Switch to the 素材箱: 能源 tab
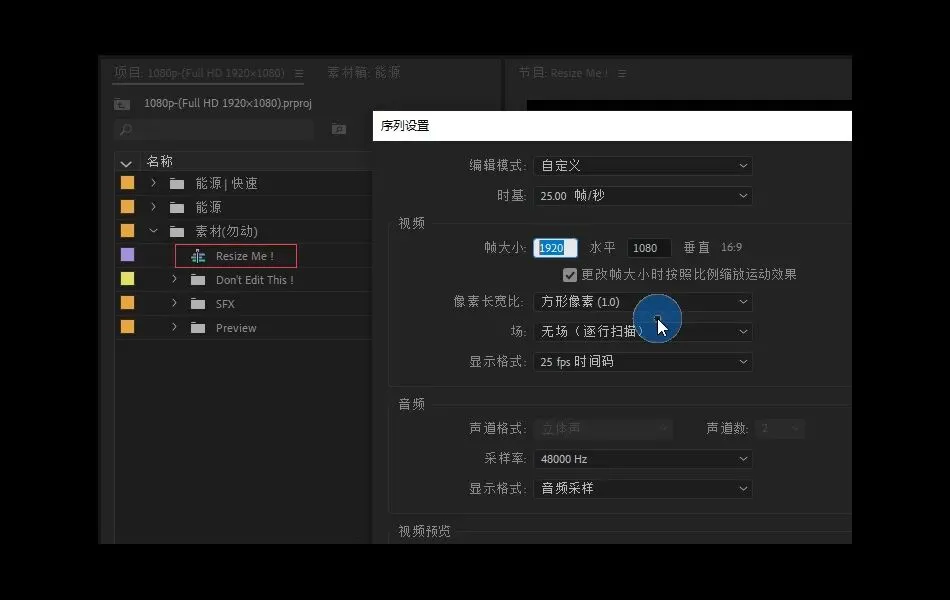 [364, 73]
